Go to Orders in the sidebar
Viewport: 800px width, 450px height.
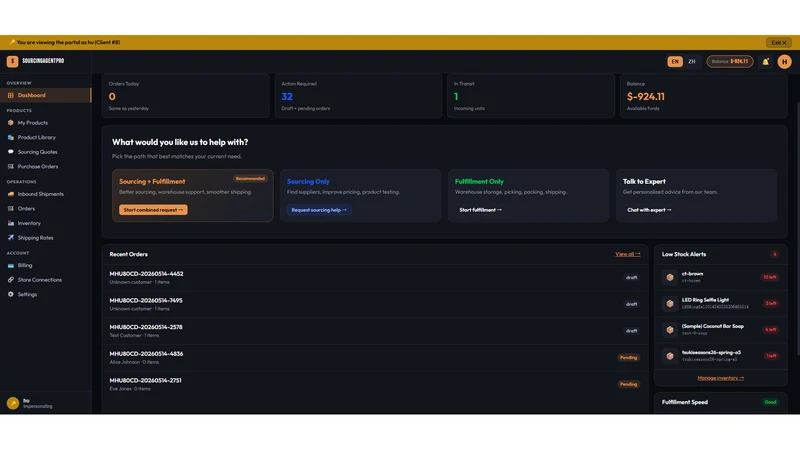tap(45, 209)
